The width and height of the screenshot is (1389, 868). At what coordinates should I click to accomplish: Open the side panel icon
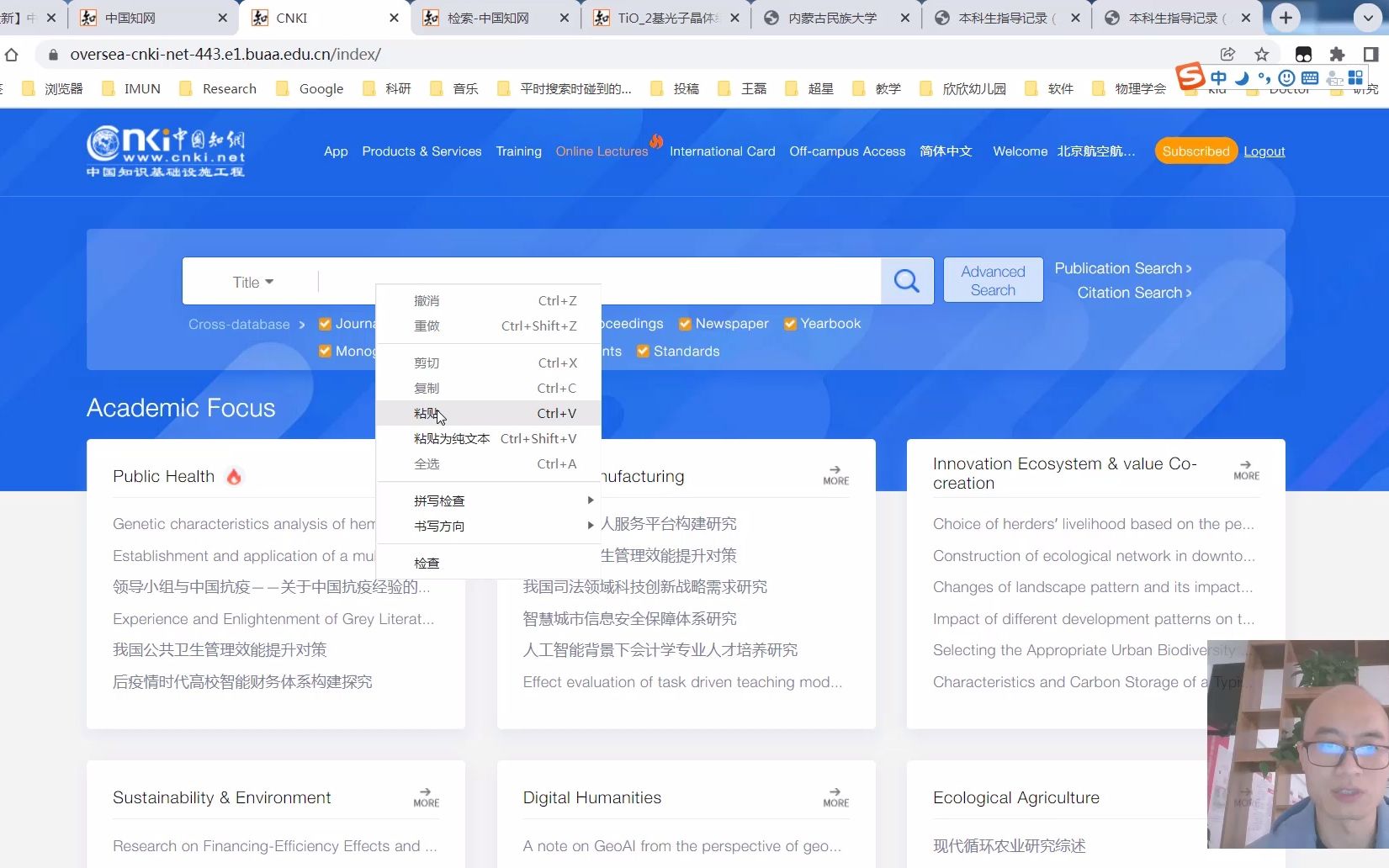[1370, 55]
